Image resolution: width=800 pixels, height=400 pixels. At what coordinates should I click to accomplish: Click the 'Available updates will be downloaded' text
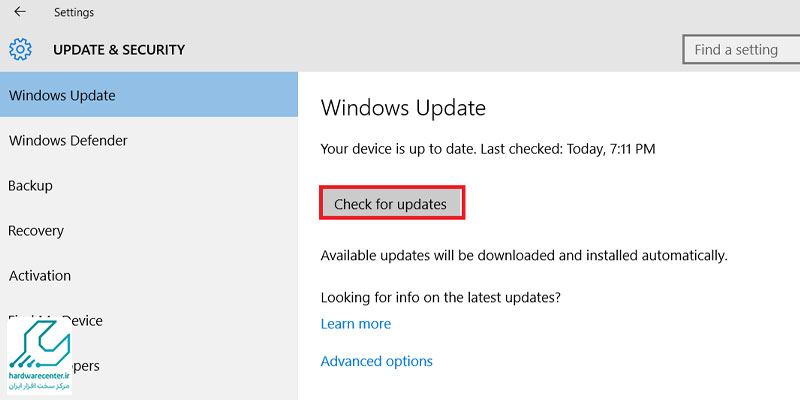524,255
